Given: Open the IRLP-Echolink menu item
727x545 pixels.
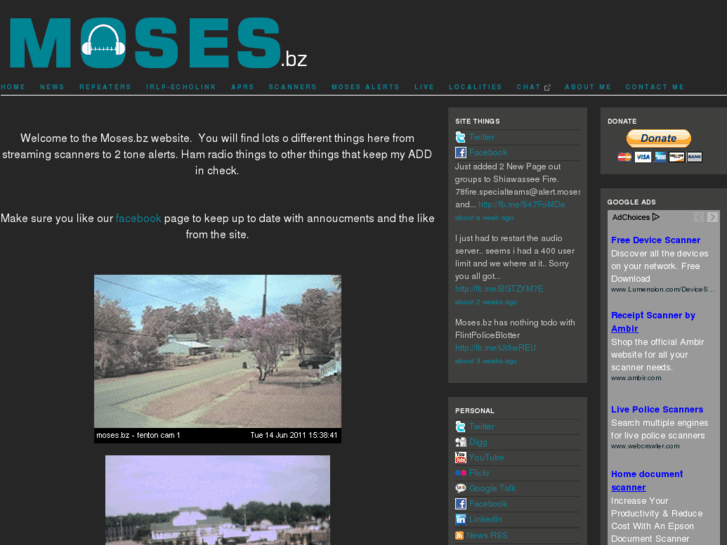Looking at the screenshot, I should click(x=181, y=87).
